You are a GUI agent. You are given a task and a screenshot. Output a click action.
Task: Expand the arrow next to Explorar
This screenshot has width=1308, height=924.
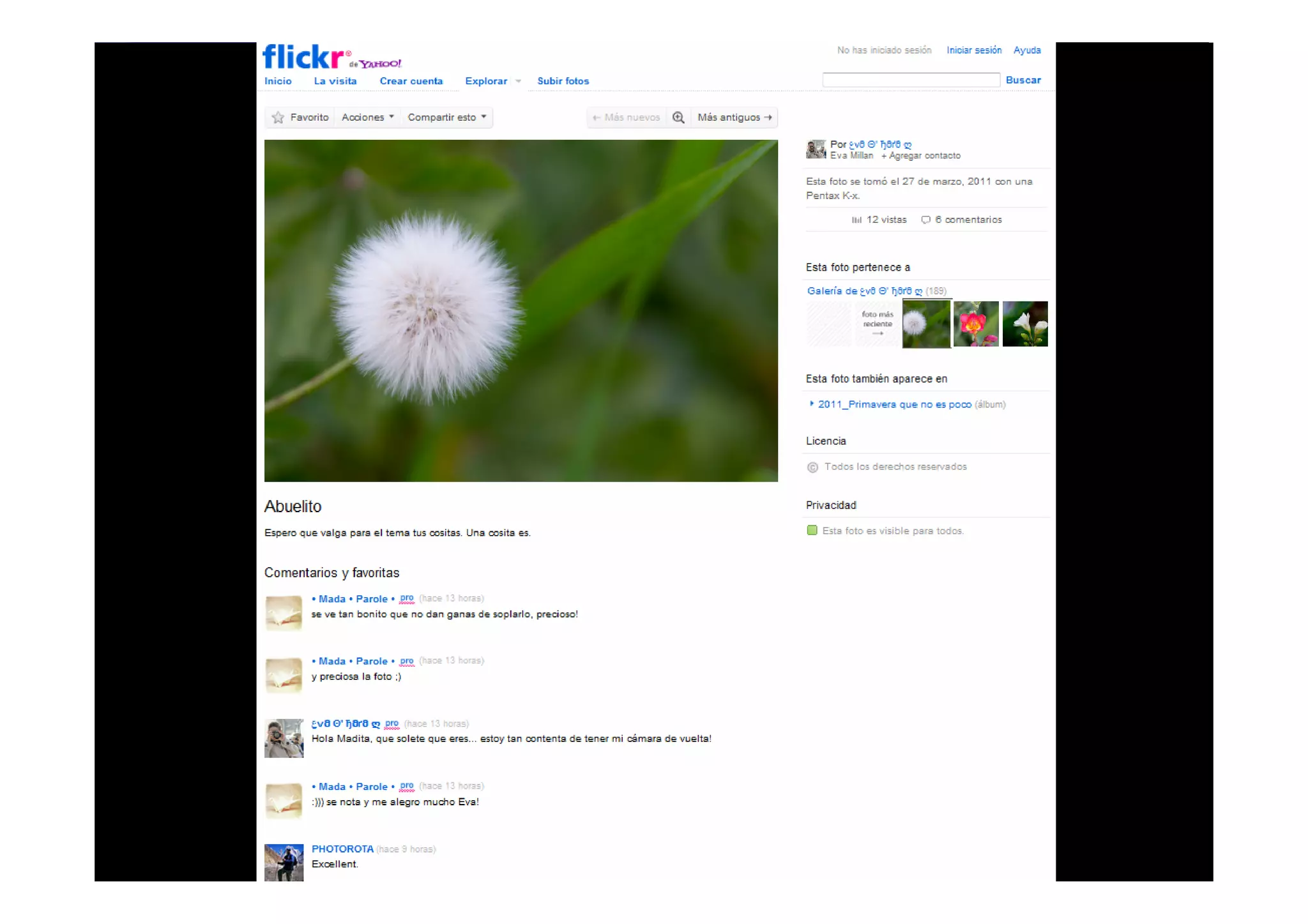518,81
